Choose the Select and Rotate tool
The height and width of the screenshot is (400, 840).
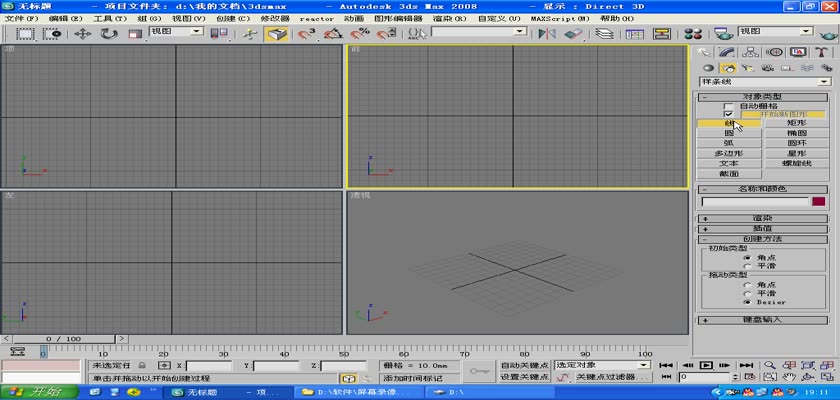(x=109, y=34)
